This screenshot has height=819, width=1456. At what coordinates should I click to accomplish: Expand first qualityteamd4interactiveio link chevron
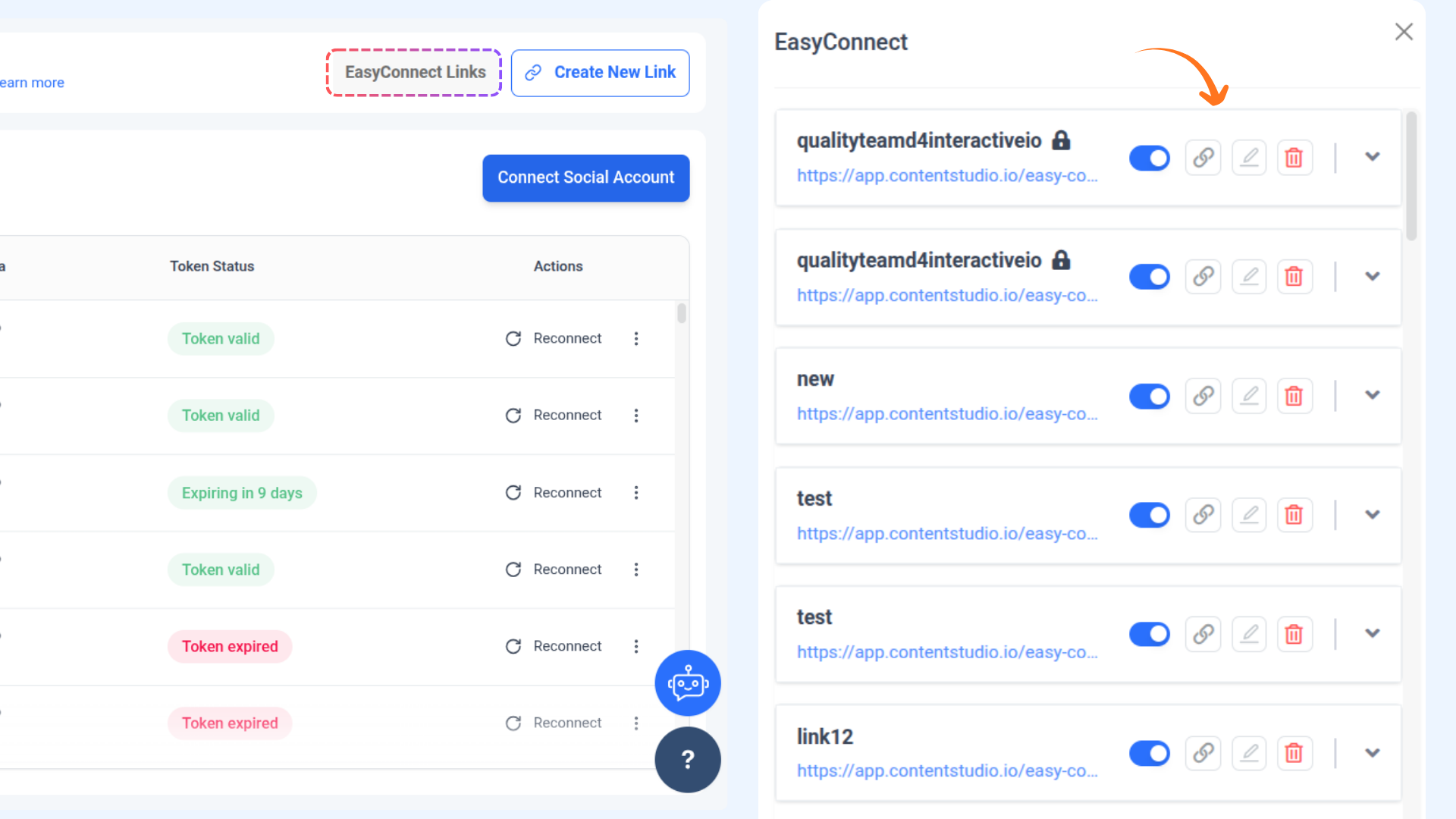click(1372, 157)
